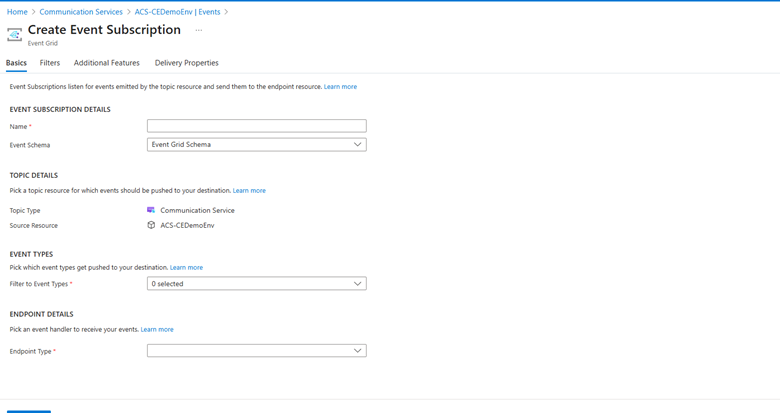Click the EVENT SUBSCRIPTION DETAILS heading

coord(60,109)
